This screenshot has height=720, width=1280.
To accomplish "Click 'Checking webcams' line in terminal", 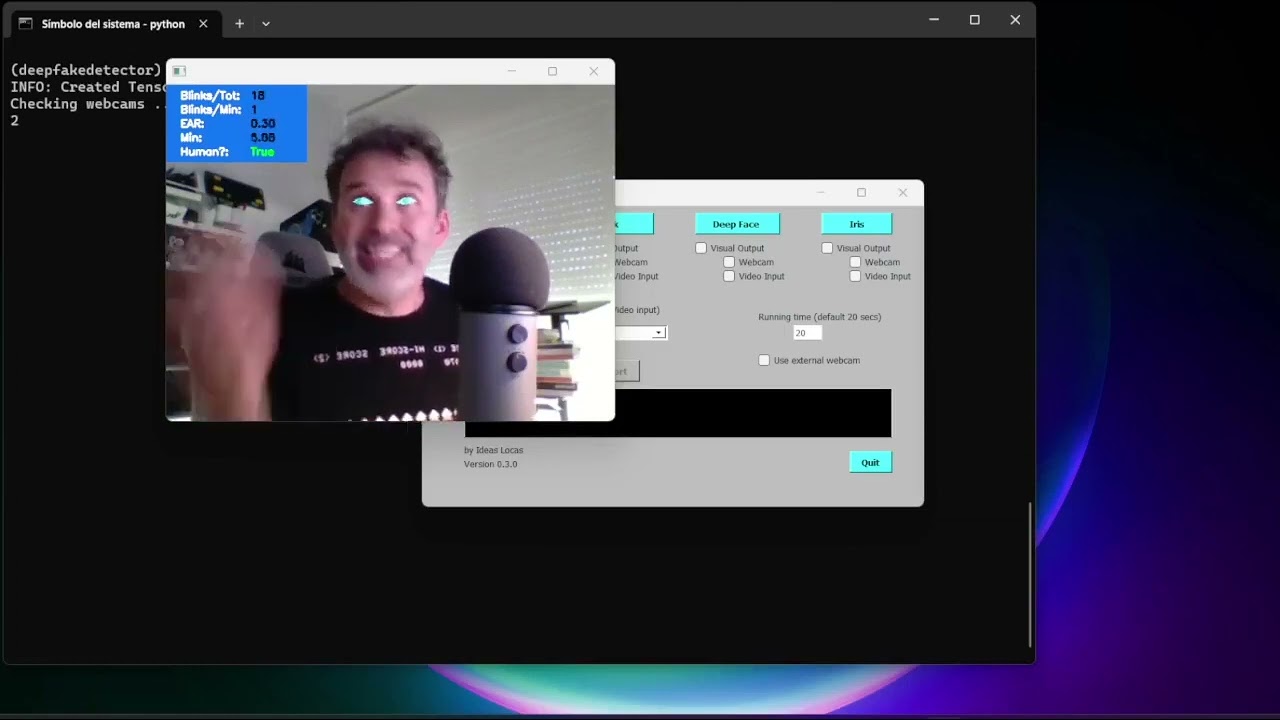I will coord(88,104).
